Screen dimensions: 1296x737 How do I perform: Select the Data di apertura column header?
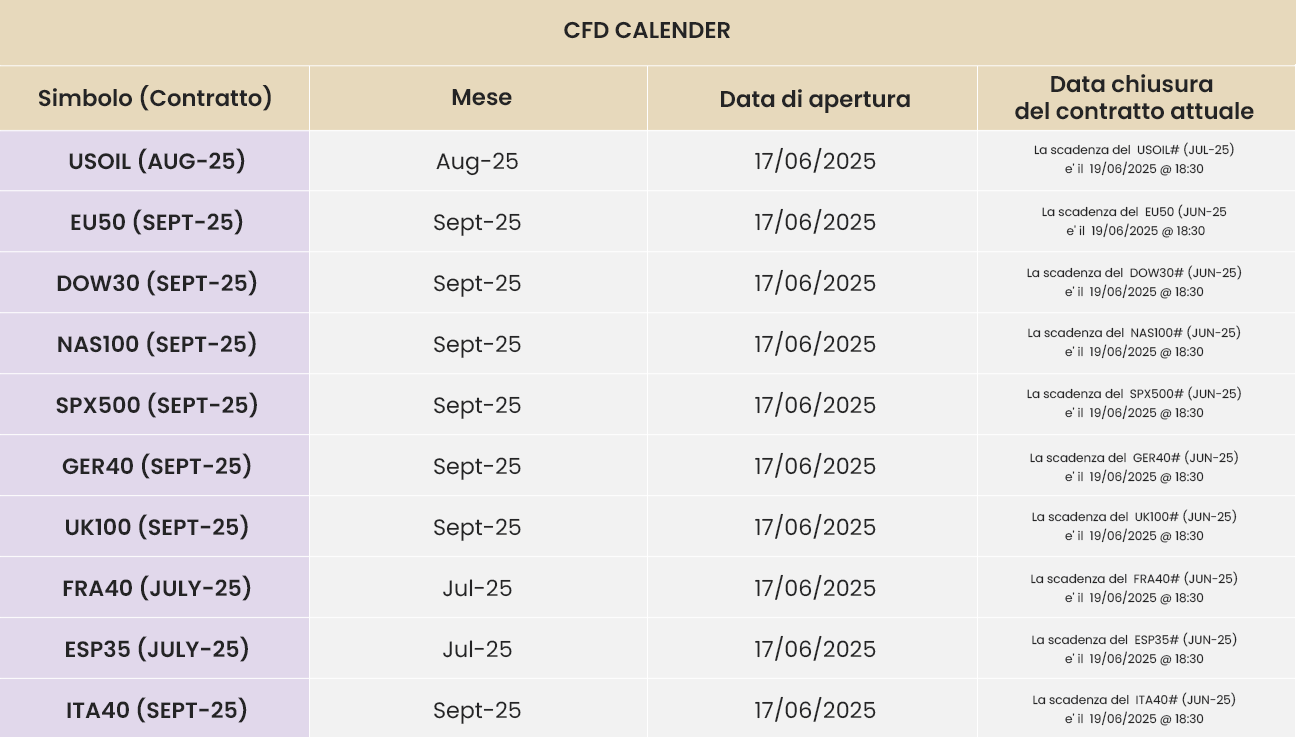click(x=814, y=99)
